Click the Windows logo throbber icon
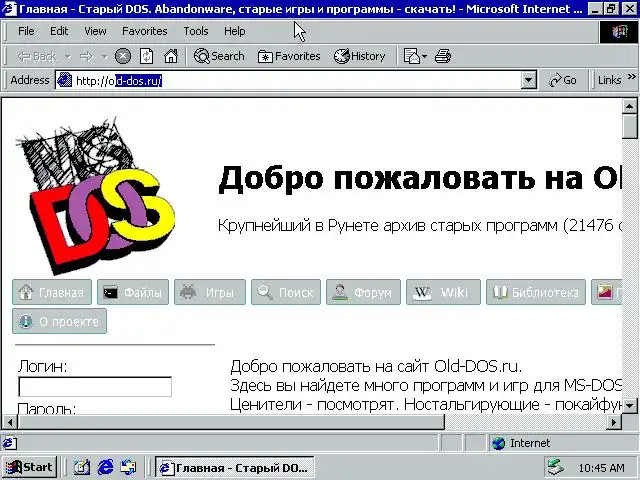The image size is (640, 480). [619, 32]
